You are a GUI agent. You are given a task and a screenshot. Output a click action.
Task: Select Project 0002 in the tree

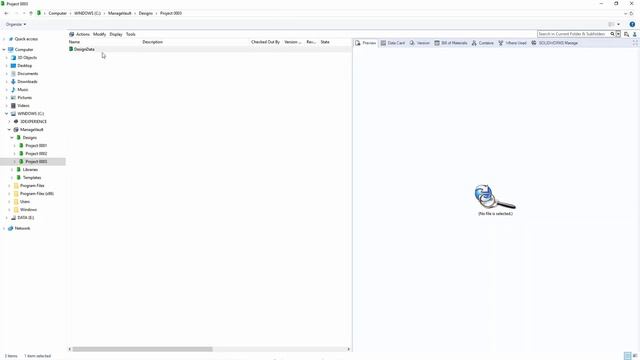pos(36,153)
